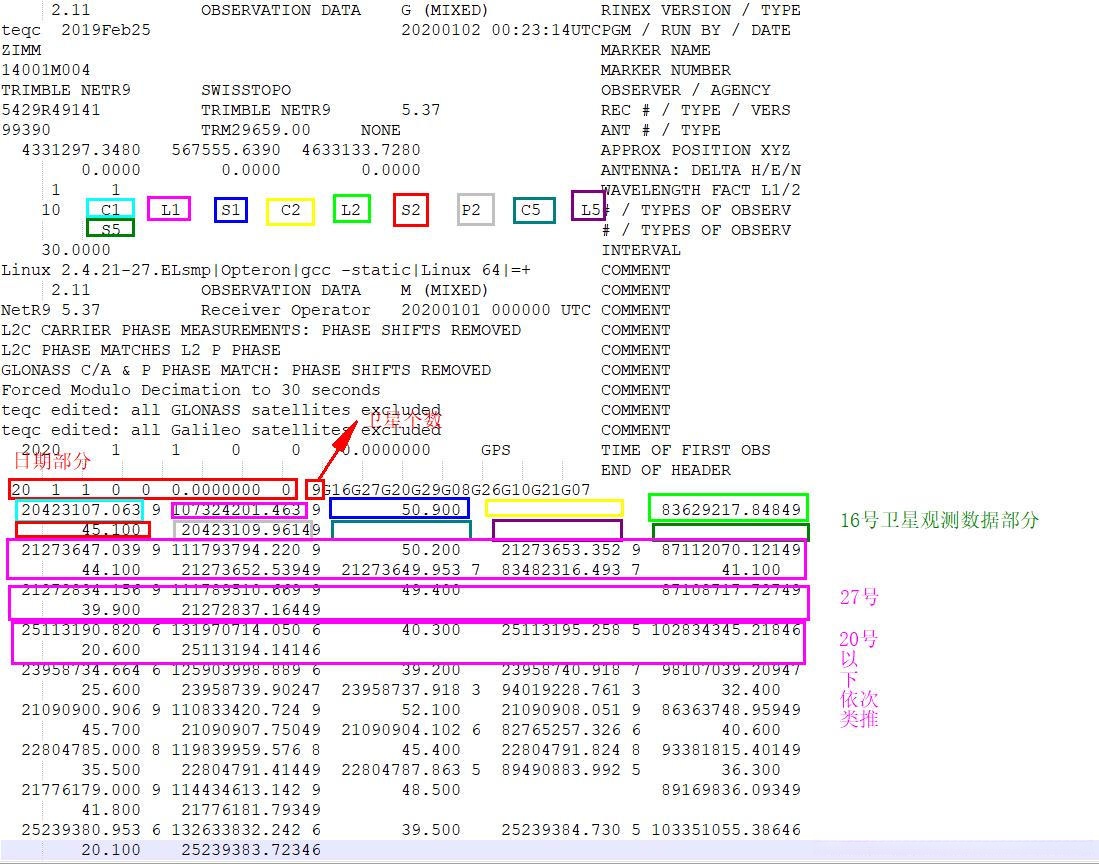Select the 'PGM / RUN BY / DATE' label
Image resolution: width=1099 pixels, height=864 pixels.
(695, 30)
